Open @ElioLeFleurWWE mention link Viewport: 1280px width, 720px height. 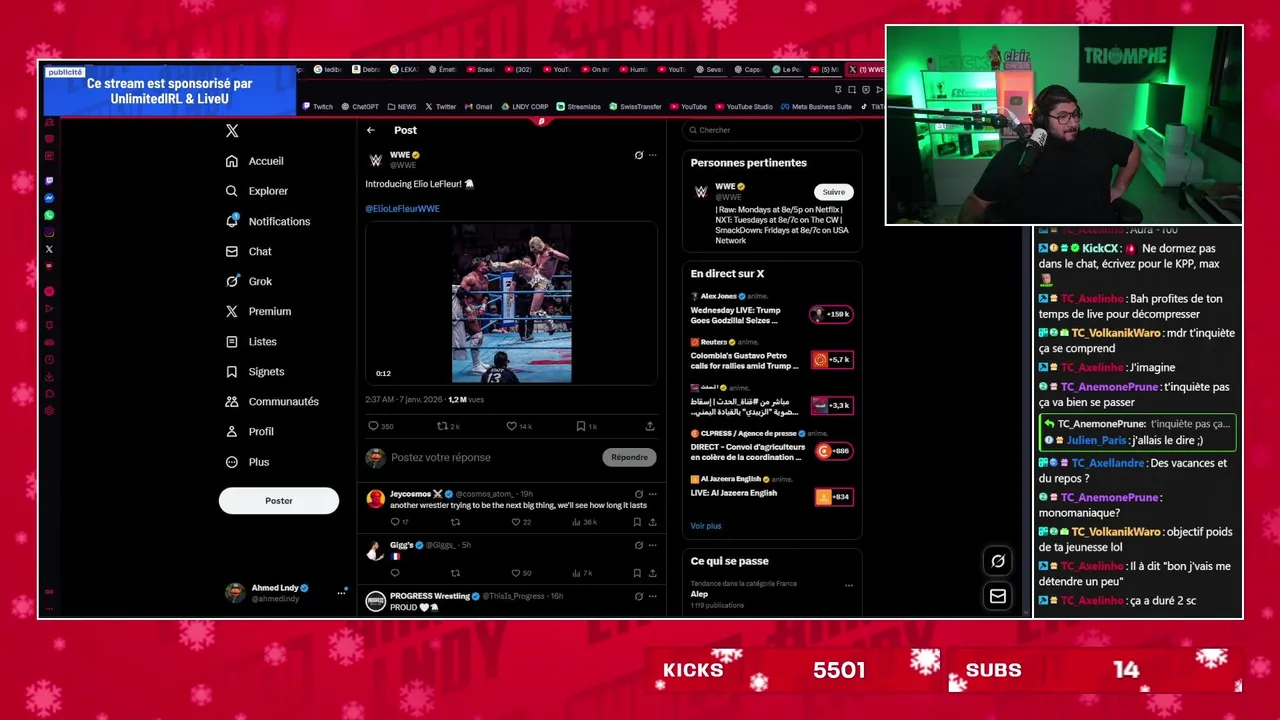(x=402, y=209)
